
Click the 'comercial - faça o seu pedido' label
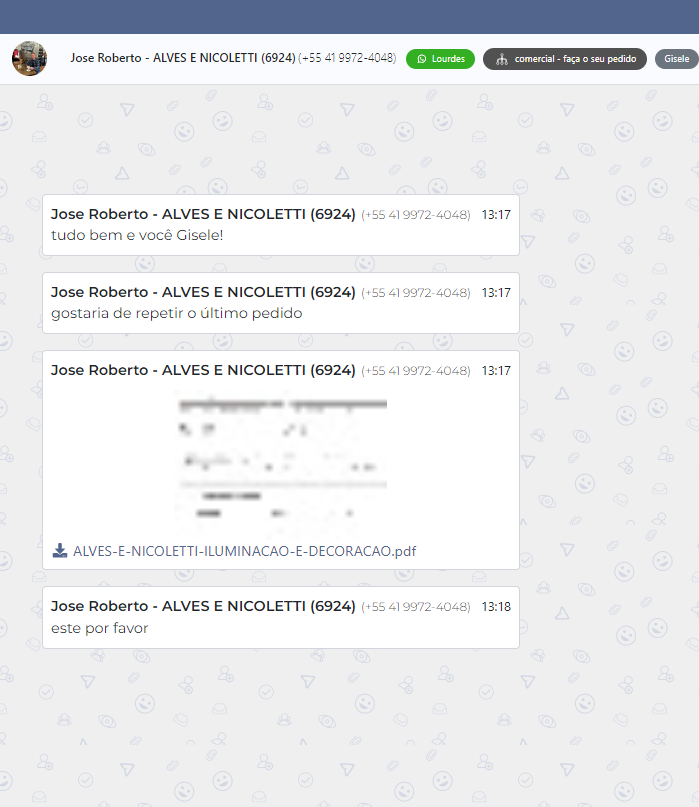575,59
